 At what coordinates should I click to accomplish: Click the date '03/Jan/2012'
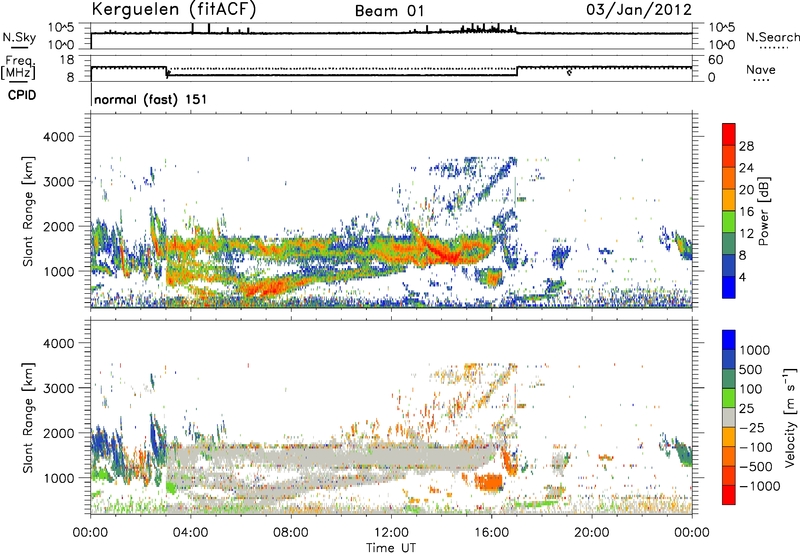[x=639, y=9]
